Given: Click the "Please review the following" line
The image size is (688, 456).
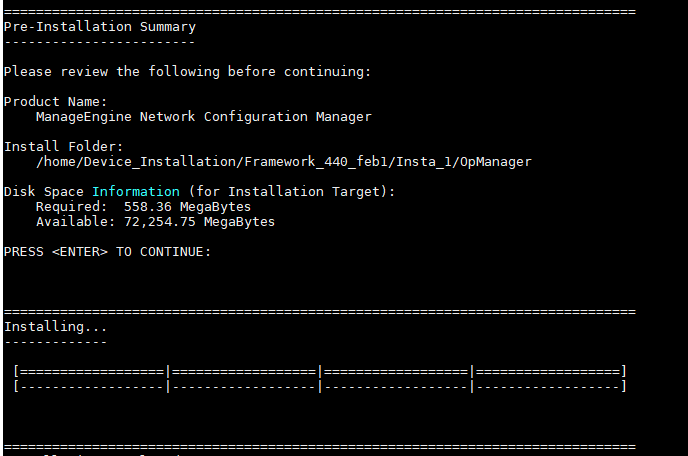Looking at the screenshot, I should [187, 72].
